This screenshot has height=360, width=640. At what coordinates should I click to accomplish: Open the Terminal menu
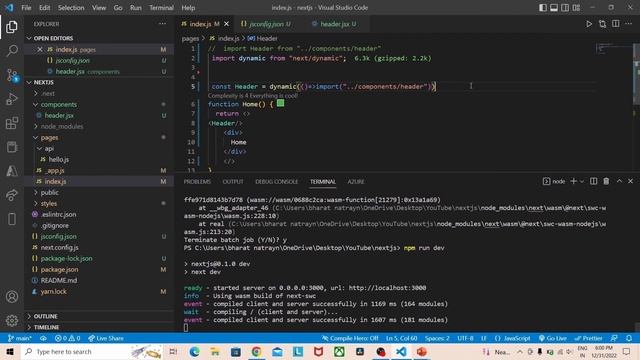click(x=161, y=7)
